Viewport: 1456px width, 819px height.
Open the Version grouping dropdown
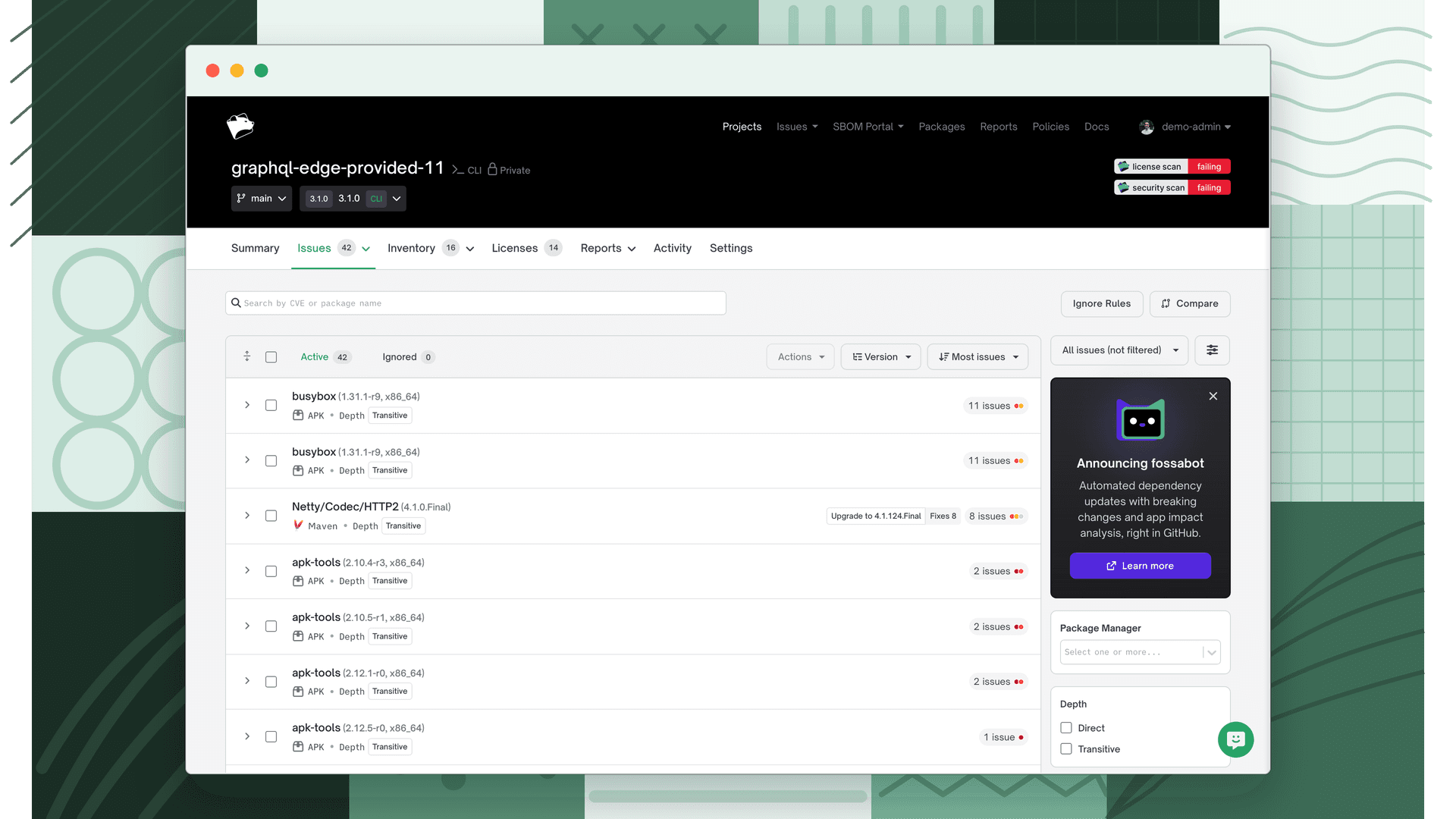click(x=880, y=357)
